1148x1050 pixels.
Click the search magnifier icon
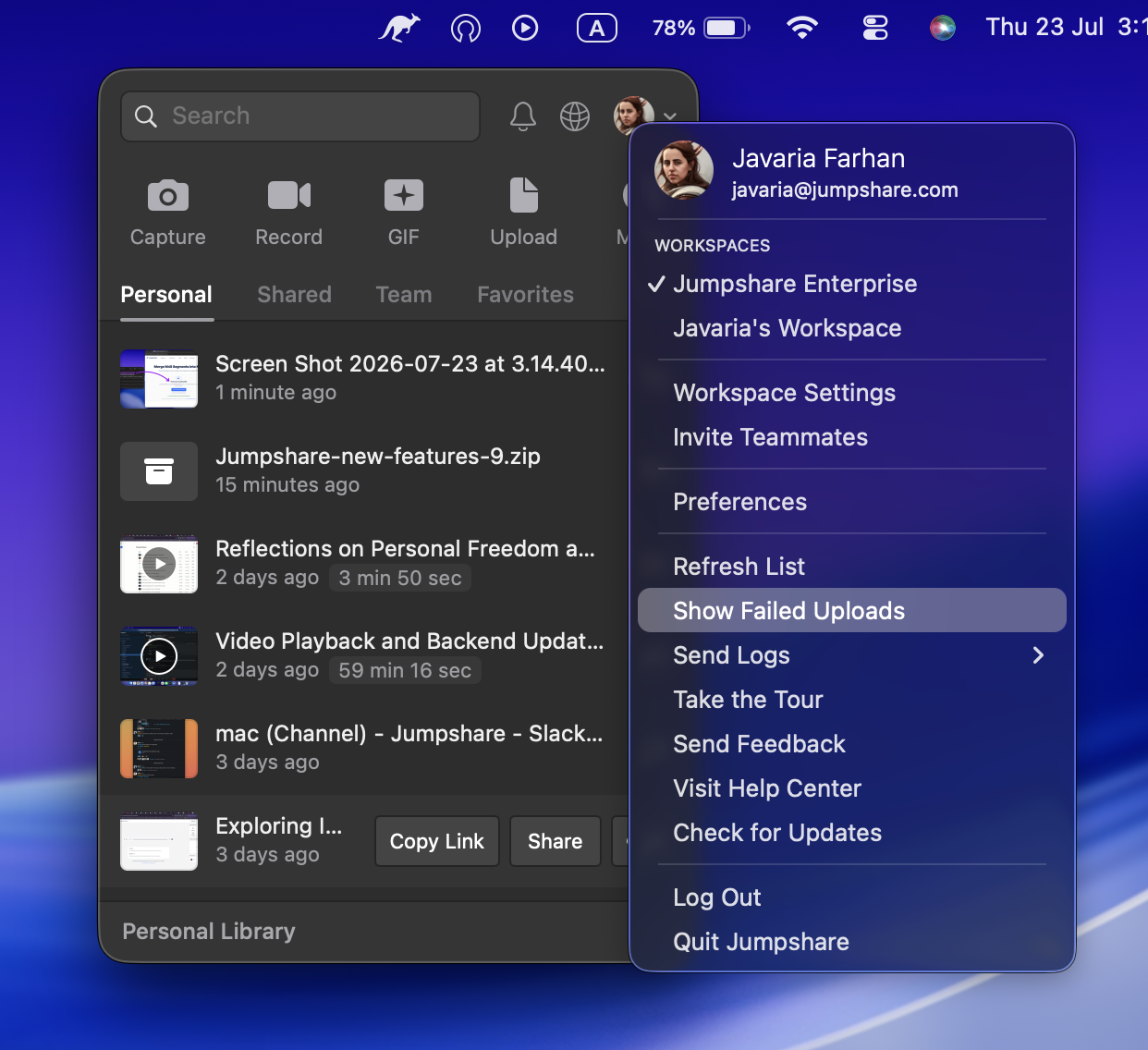pyautogui.click(x=146, y=116)
